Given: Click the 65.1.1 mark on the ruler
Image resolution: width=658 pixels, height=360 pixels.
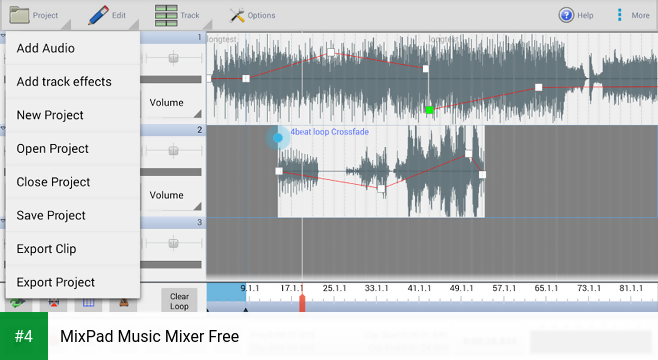Looking at the screenshot, I should coord(546,288).
